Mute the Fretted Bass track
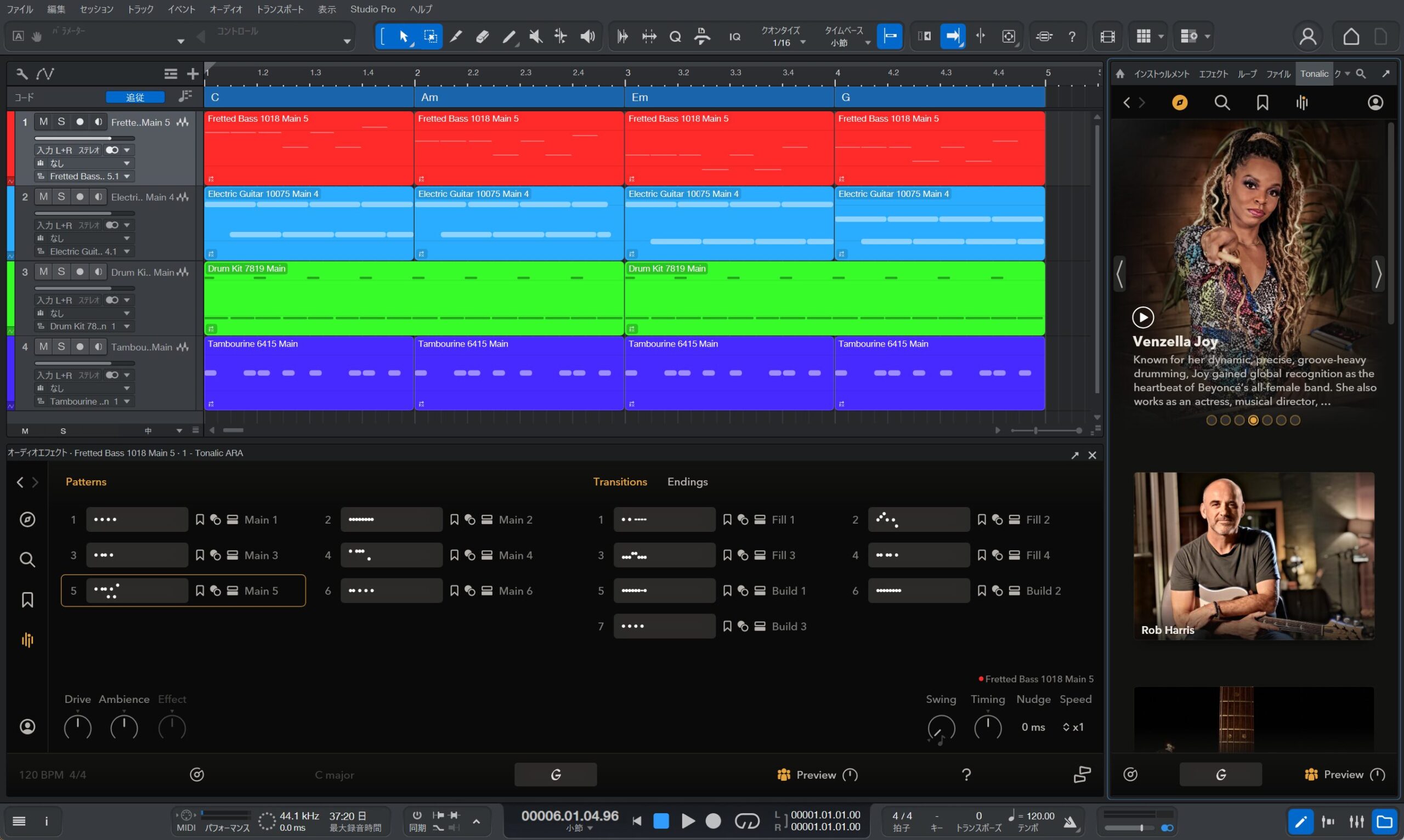This screenshot has width=1404, height=840. (x=43, y=122)
